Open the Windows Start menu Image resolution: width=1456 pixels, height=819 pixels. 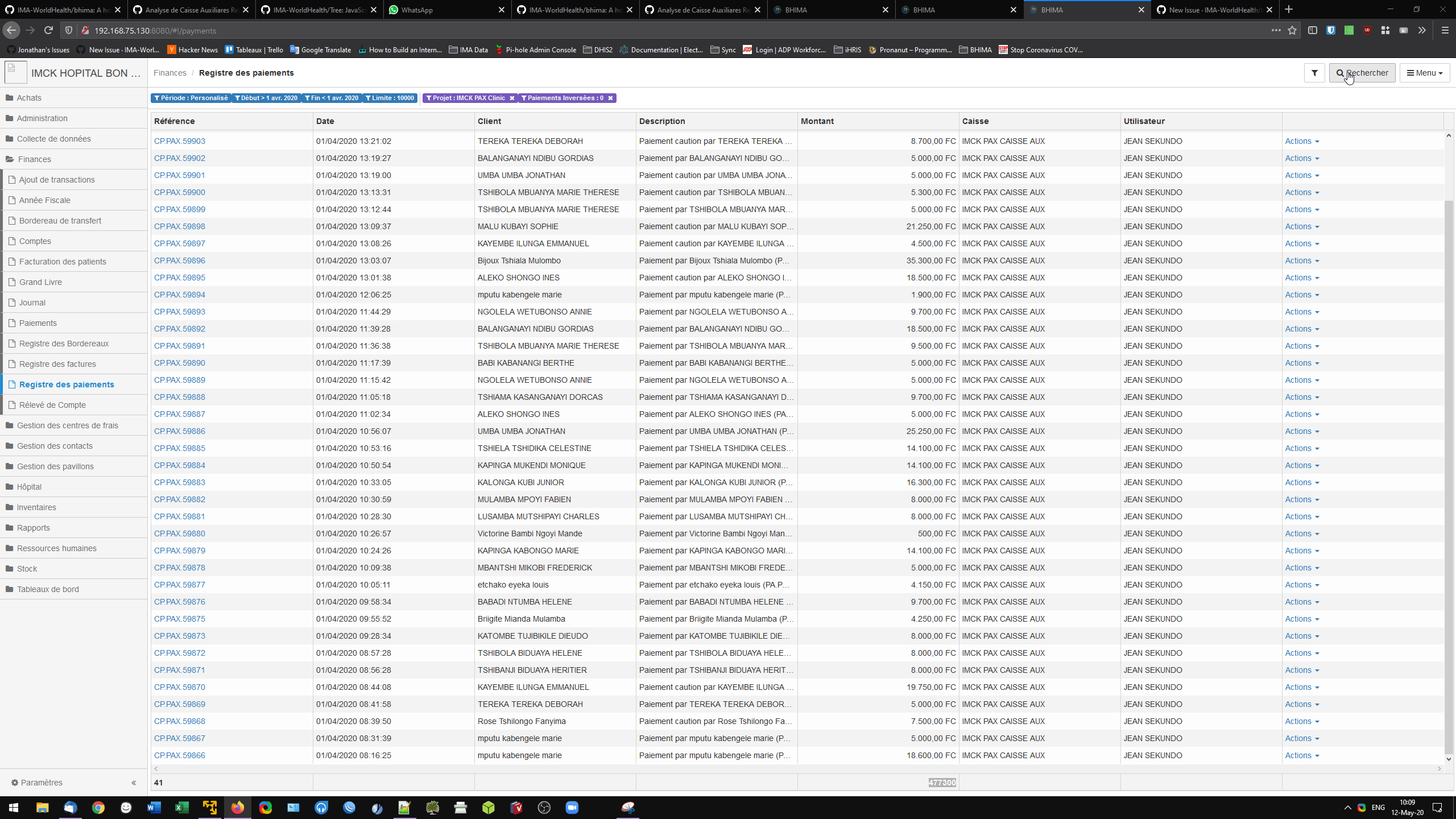[x=13, y=808]
